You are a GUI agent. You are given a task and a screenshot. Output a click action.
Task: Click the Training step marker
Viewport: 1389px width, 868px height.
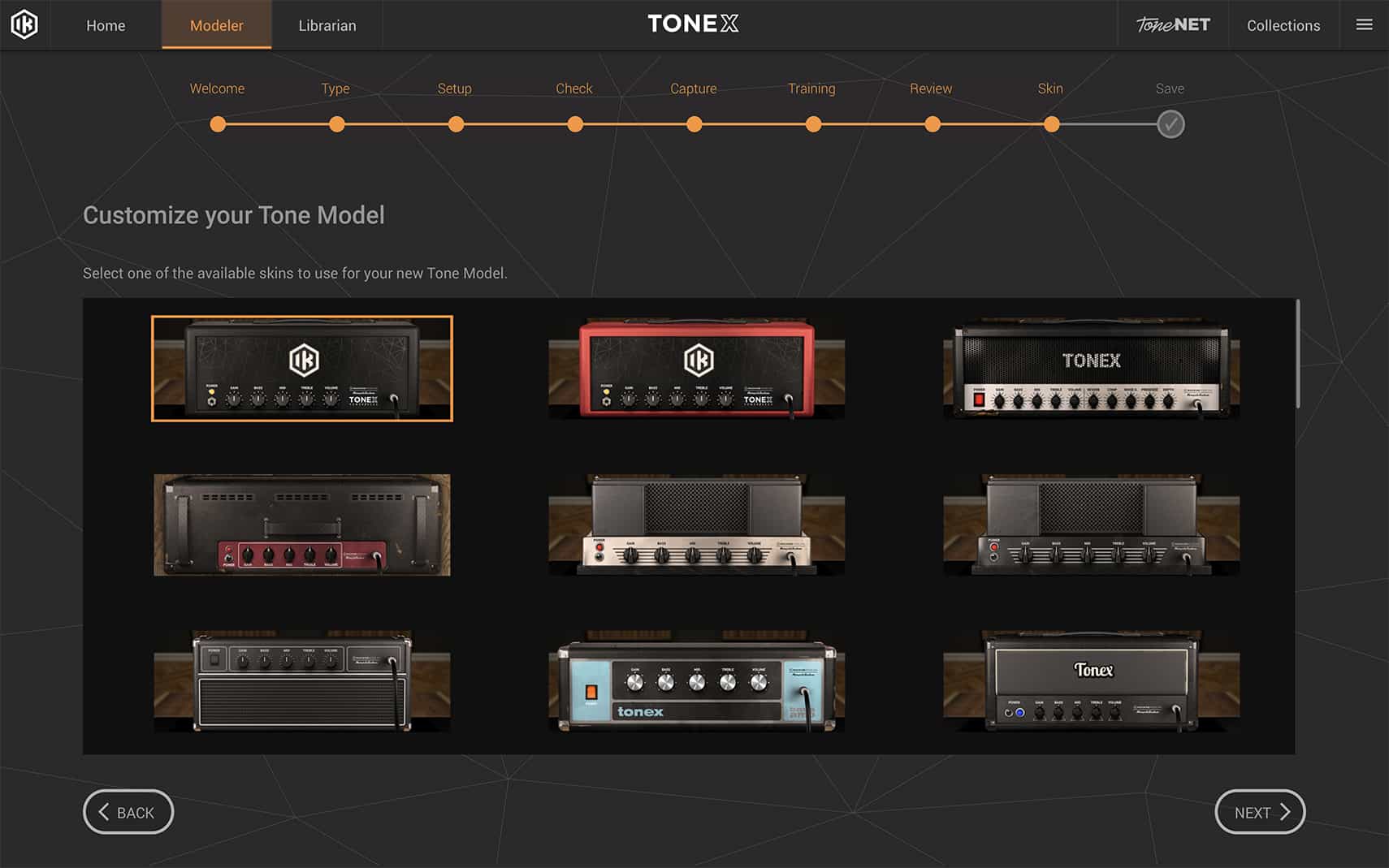coord(813,123)
